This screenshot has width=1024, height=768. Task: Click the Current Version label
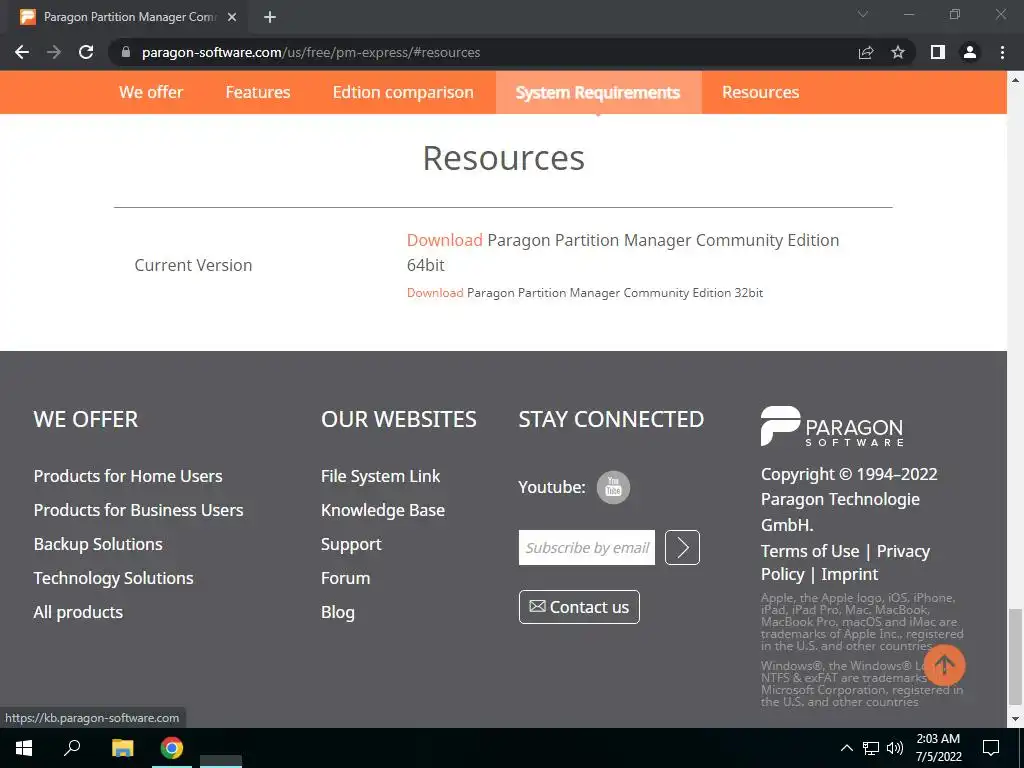point(193,265)
